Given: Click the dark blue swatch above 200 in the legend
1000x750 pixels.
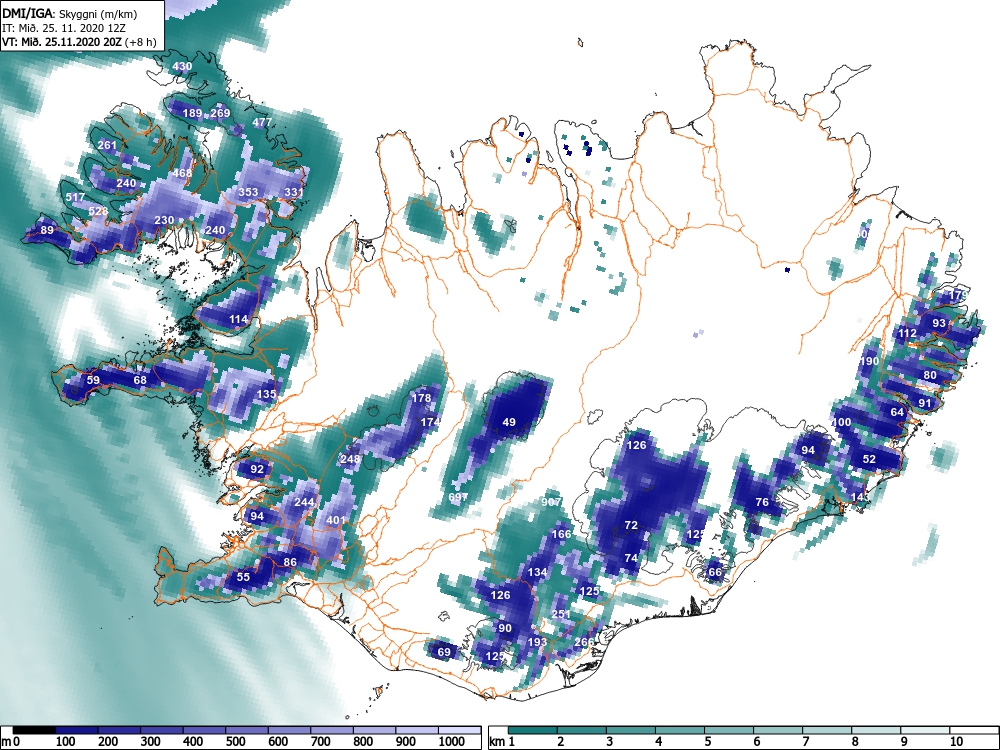Looking at the screenshot, I should click(119, 730).
